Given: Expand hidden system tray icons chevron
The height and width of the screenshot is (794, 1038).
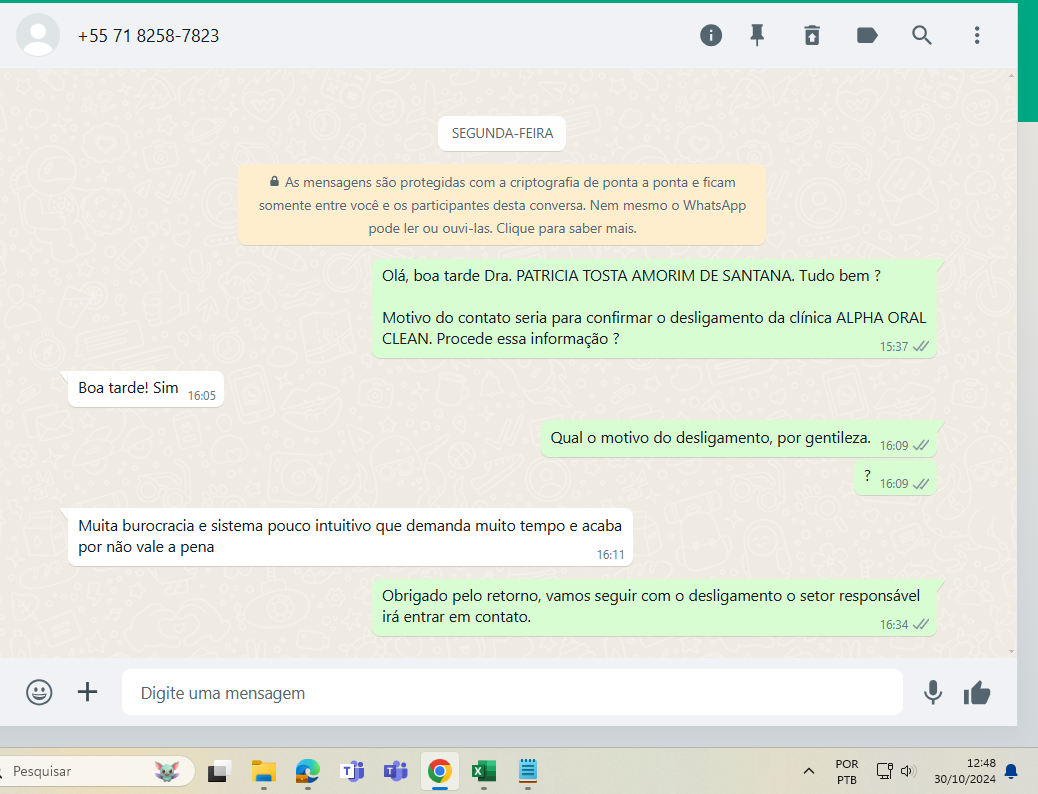Looking at the screenshot, I should pos(808,771).
